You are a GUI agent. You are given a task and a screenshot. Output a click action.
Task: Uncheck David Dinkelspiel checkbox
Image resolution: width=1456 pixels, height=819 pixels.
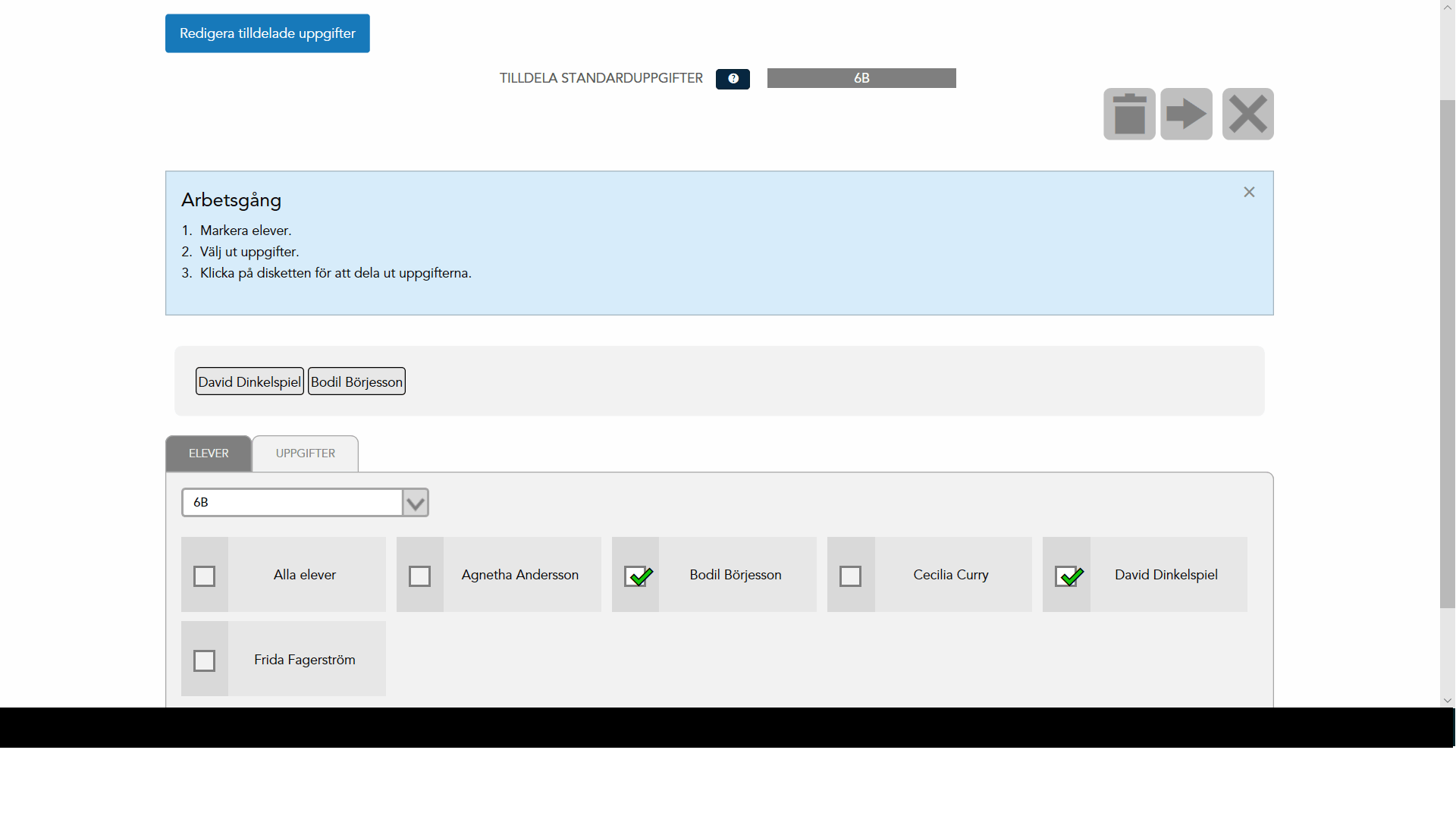click(x=1067, y=576)
